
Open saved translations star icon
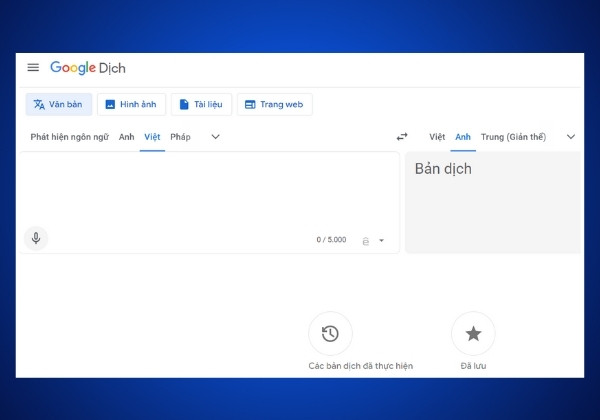click(473, 334)
